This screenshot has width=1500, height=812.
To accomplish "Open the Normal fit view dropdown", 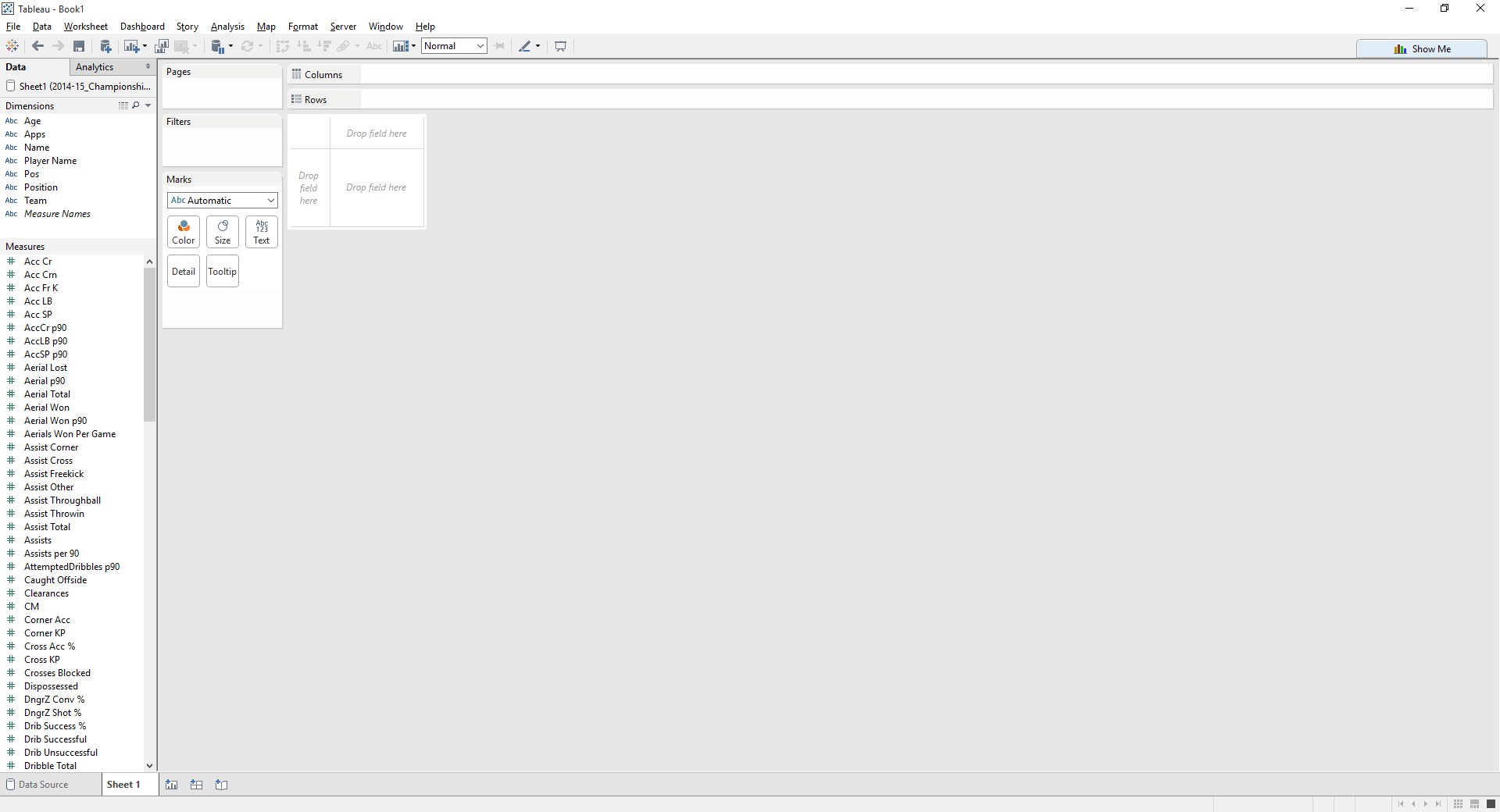I will (454, 46).
